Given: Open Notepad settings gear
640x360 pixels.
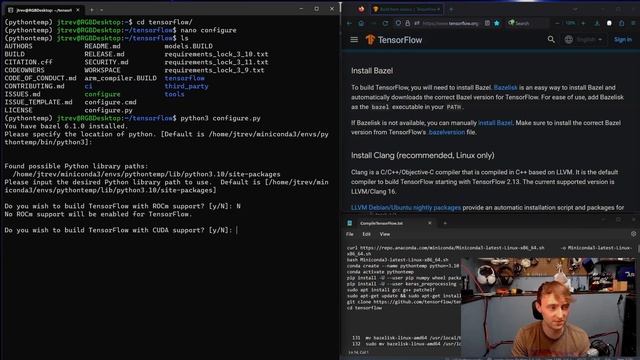Looking at the screenshot, I should (x=633, y=234).
